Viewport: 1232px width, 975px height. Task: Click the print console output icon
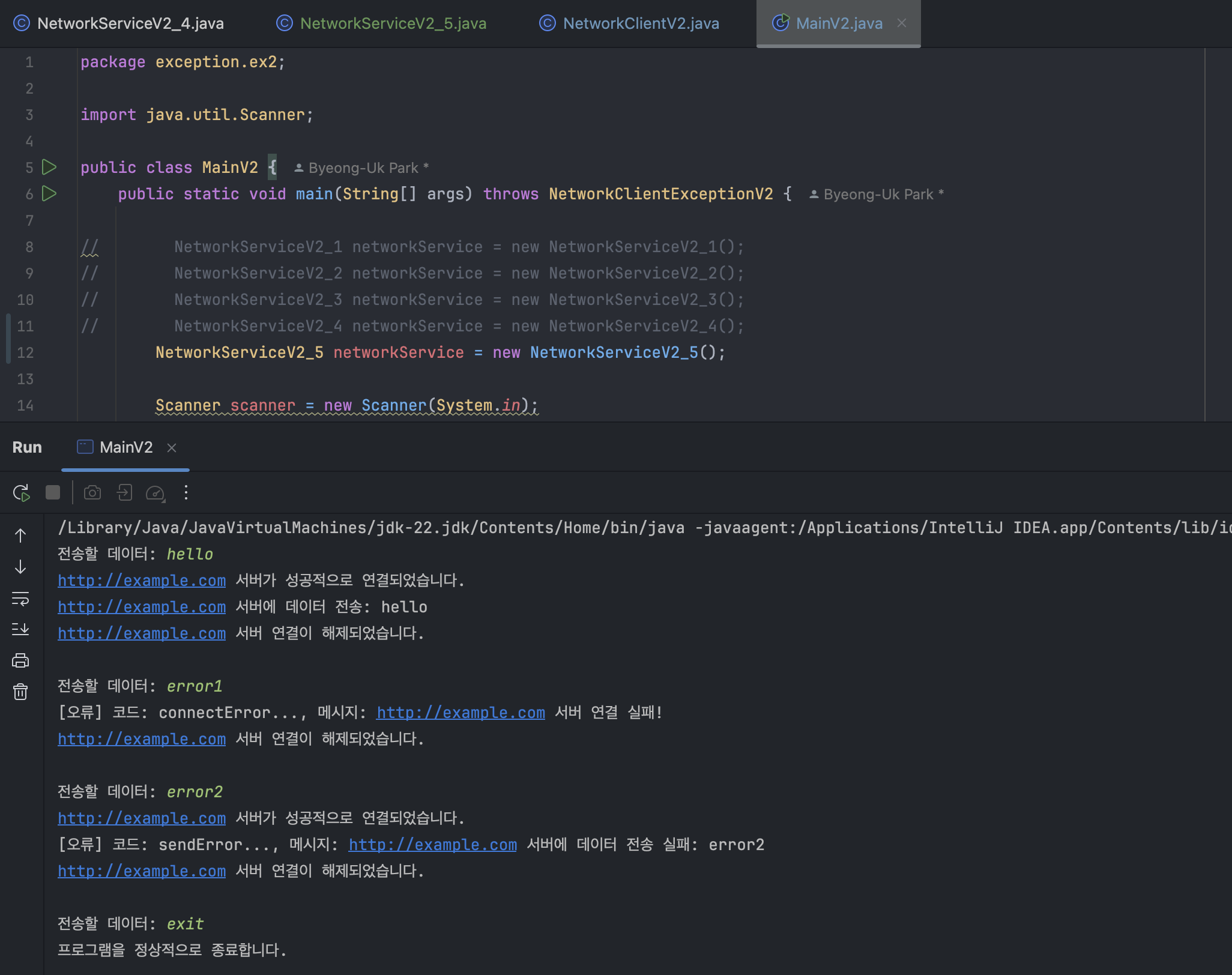pyautogui.click(x=20, y=660)
